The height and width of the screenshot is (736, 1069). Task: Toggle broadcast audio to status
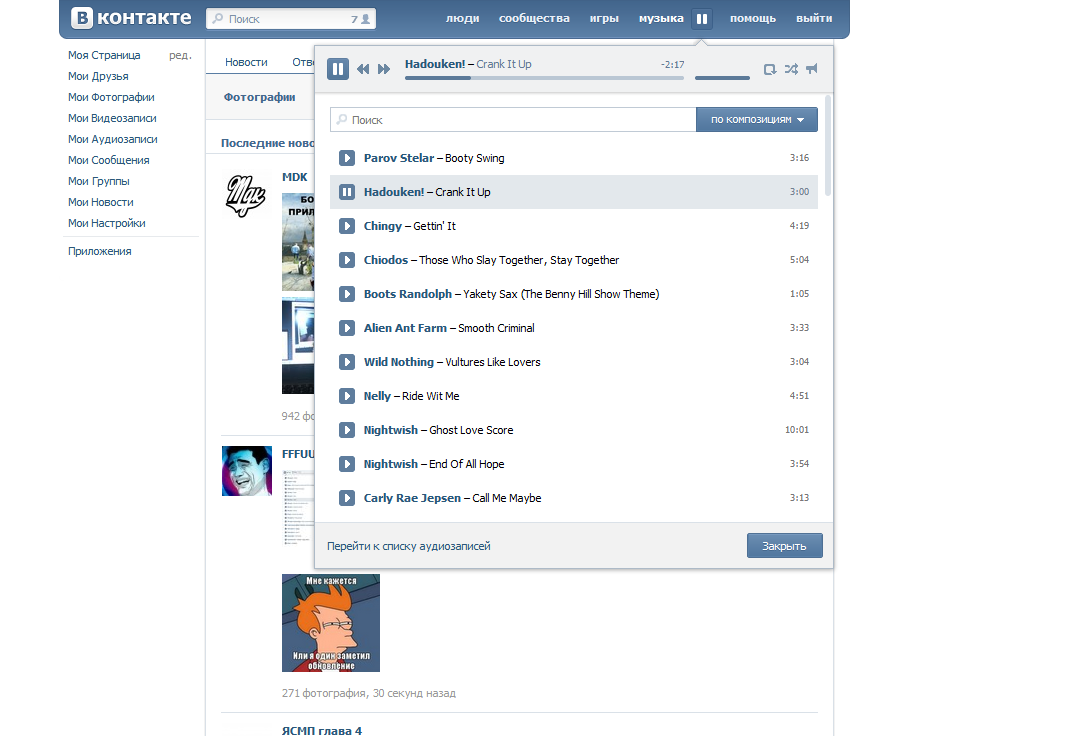click(811, 69)
